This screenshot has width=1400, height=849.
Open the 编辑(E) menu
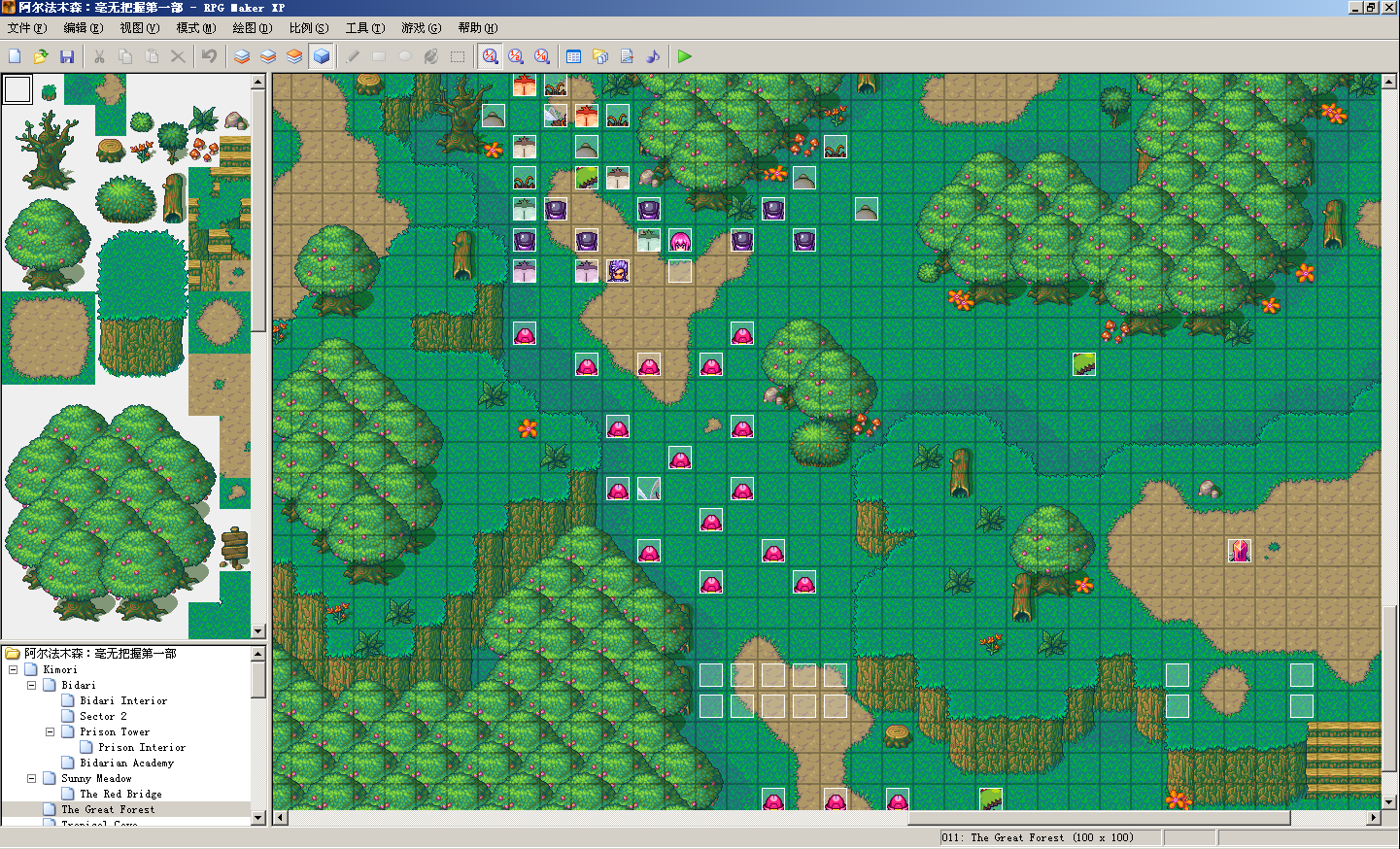(x=83, y=28)
